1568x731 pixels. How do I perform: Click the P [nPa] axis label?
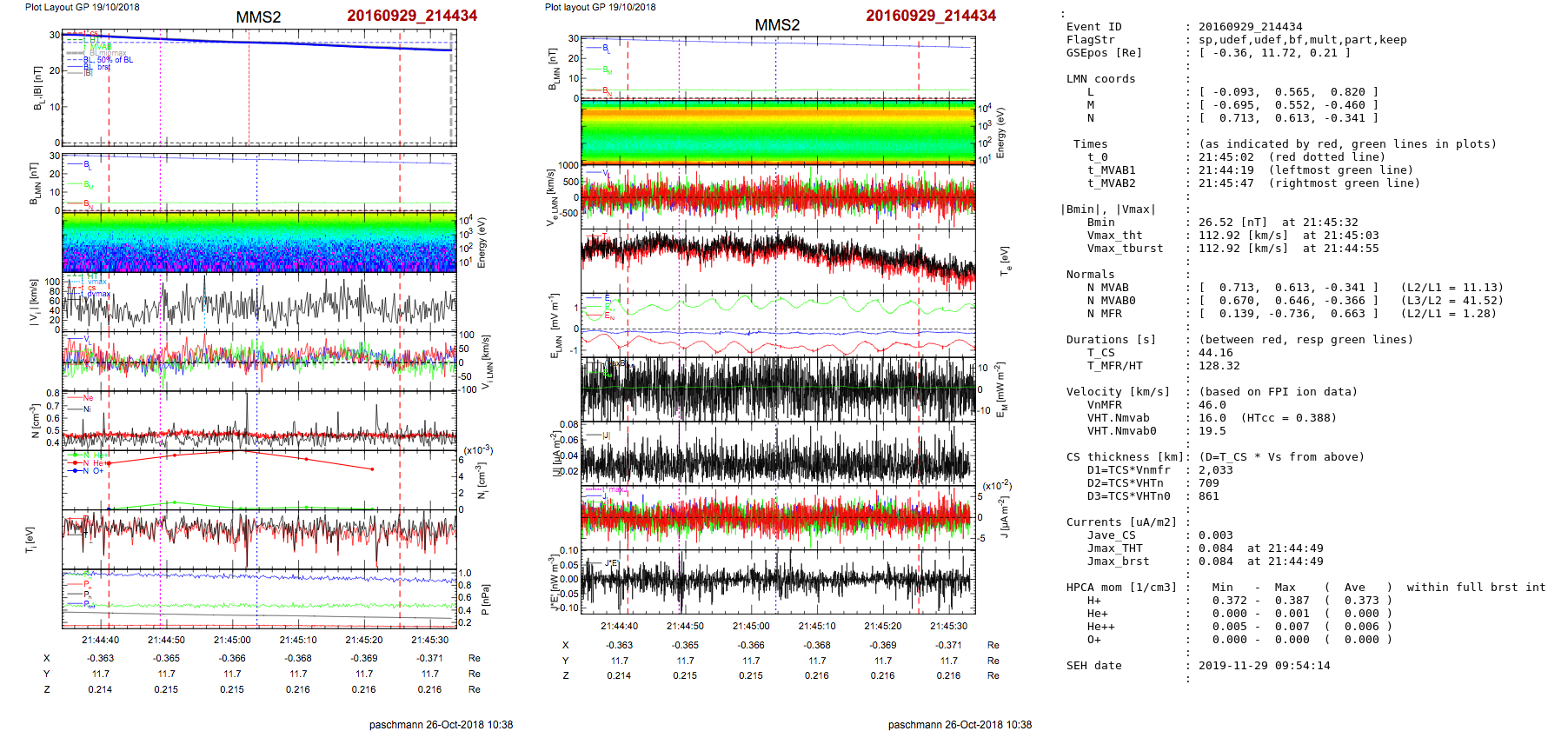485,600
